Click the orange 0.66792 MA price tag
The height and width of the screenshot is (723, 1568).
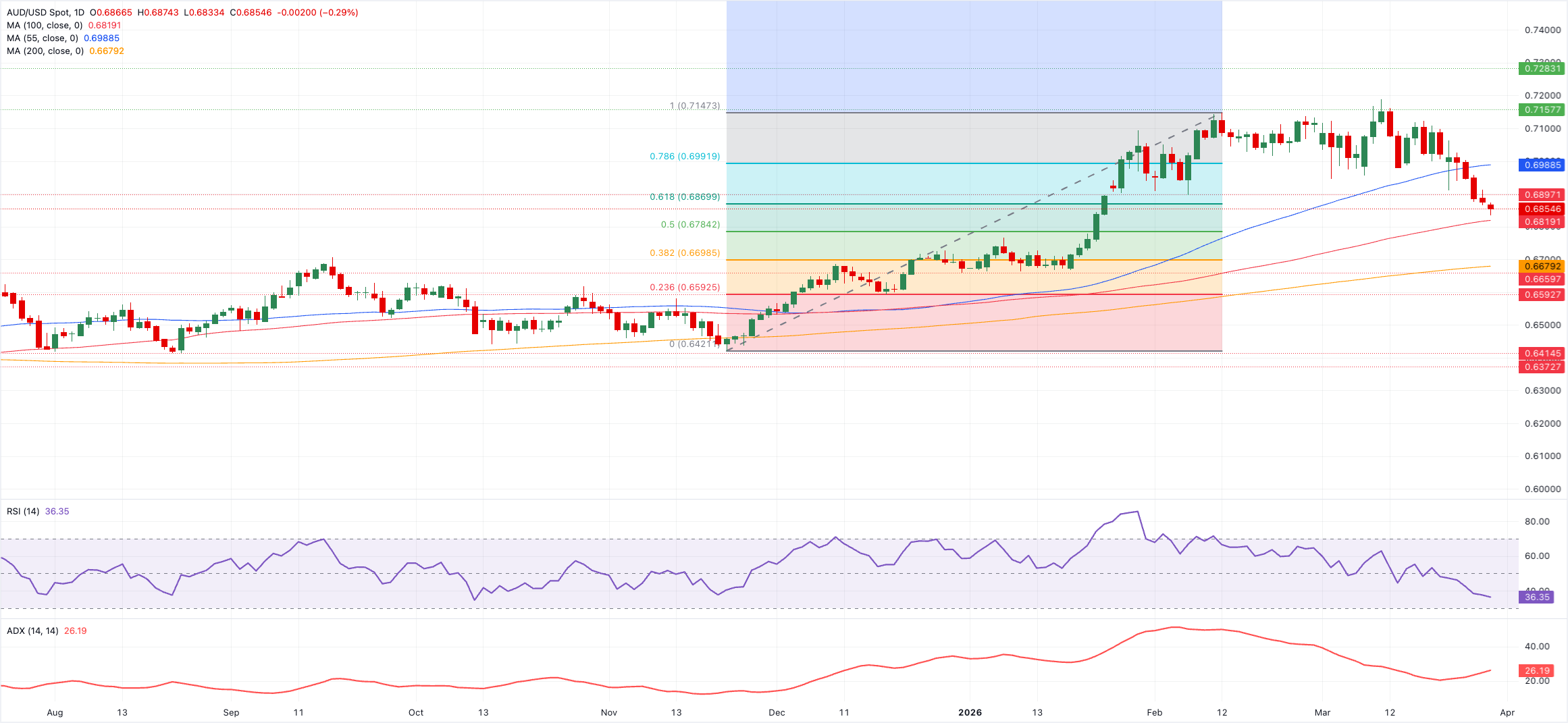[1542, 266]
